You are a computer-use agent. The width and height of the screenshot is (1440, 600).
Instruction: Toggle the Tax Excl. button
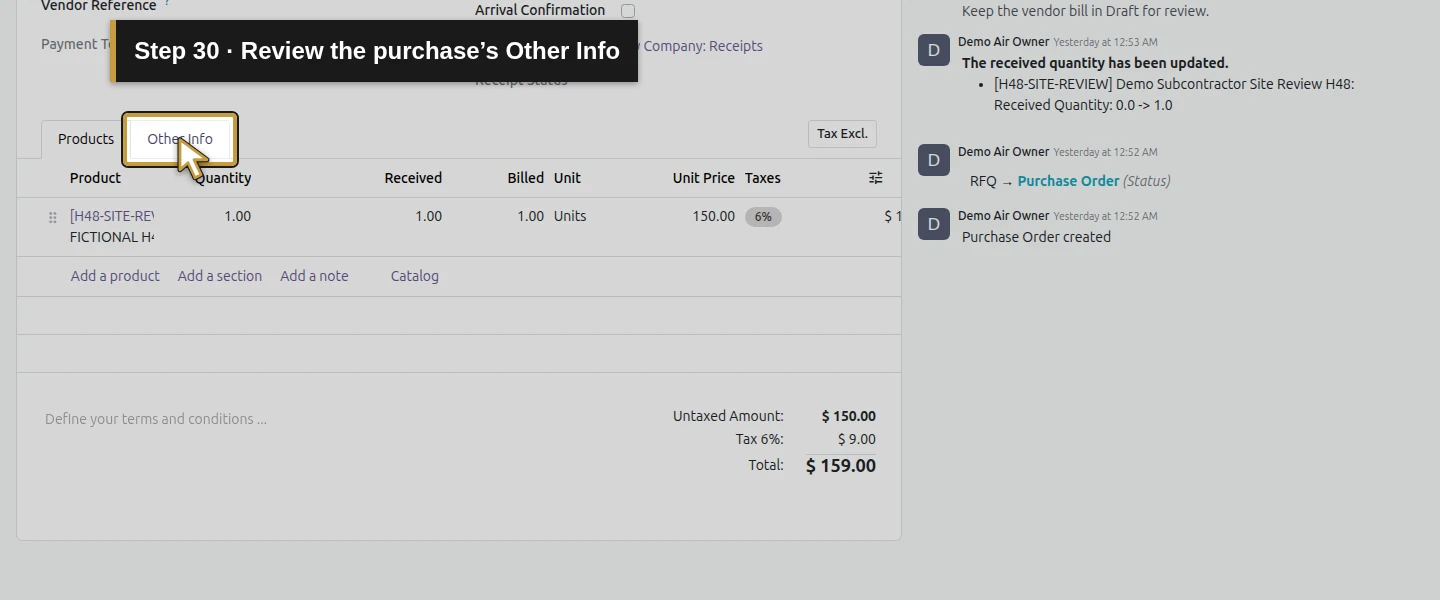842,134
